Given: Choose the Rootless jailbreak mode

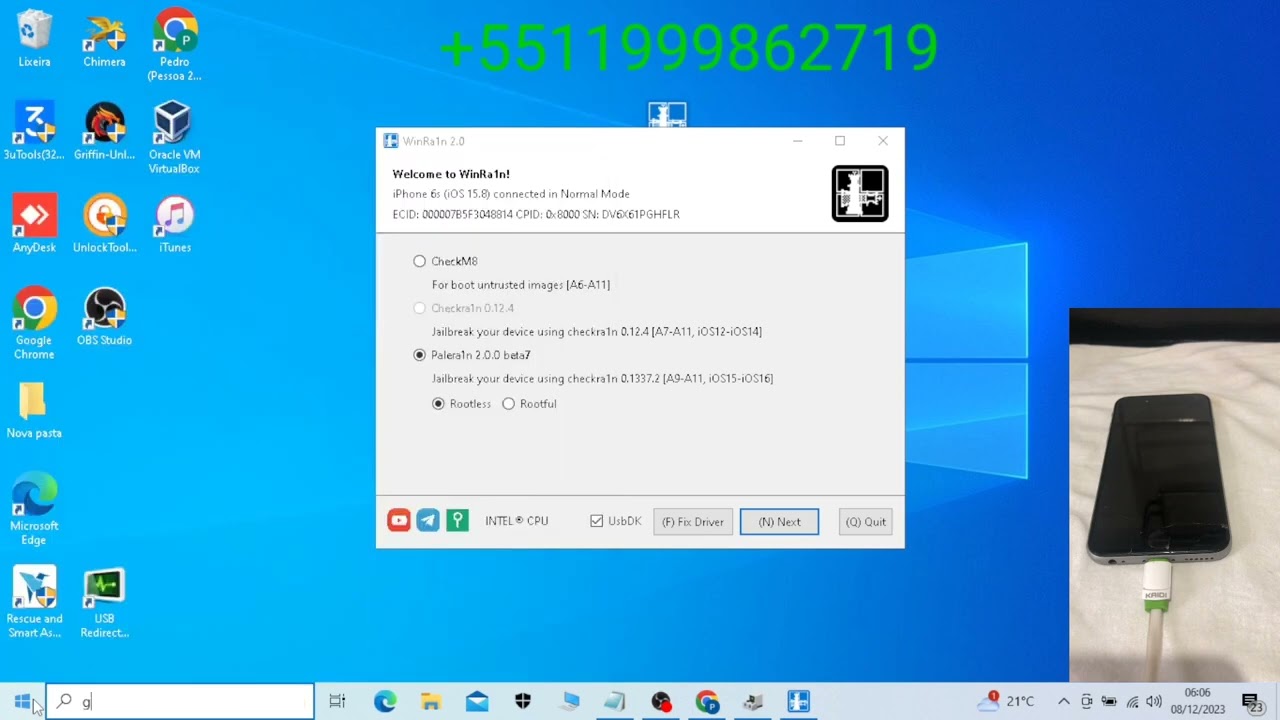Looking at the screenshot, I should click(438, 404).
